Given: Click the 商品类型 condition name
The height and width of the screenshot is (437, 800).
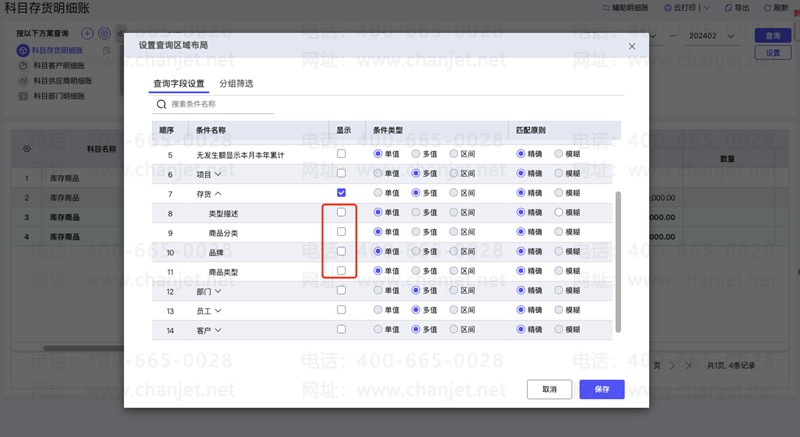Looking at the screenshot, I should click(223, 272).
